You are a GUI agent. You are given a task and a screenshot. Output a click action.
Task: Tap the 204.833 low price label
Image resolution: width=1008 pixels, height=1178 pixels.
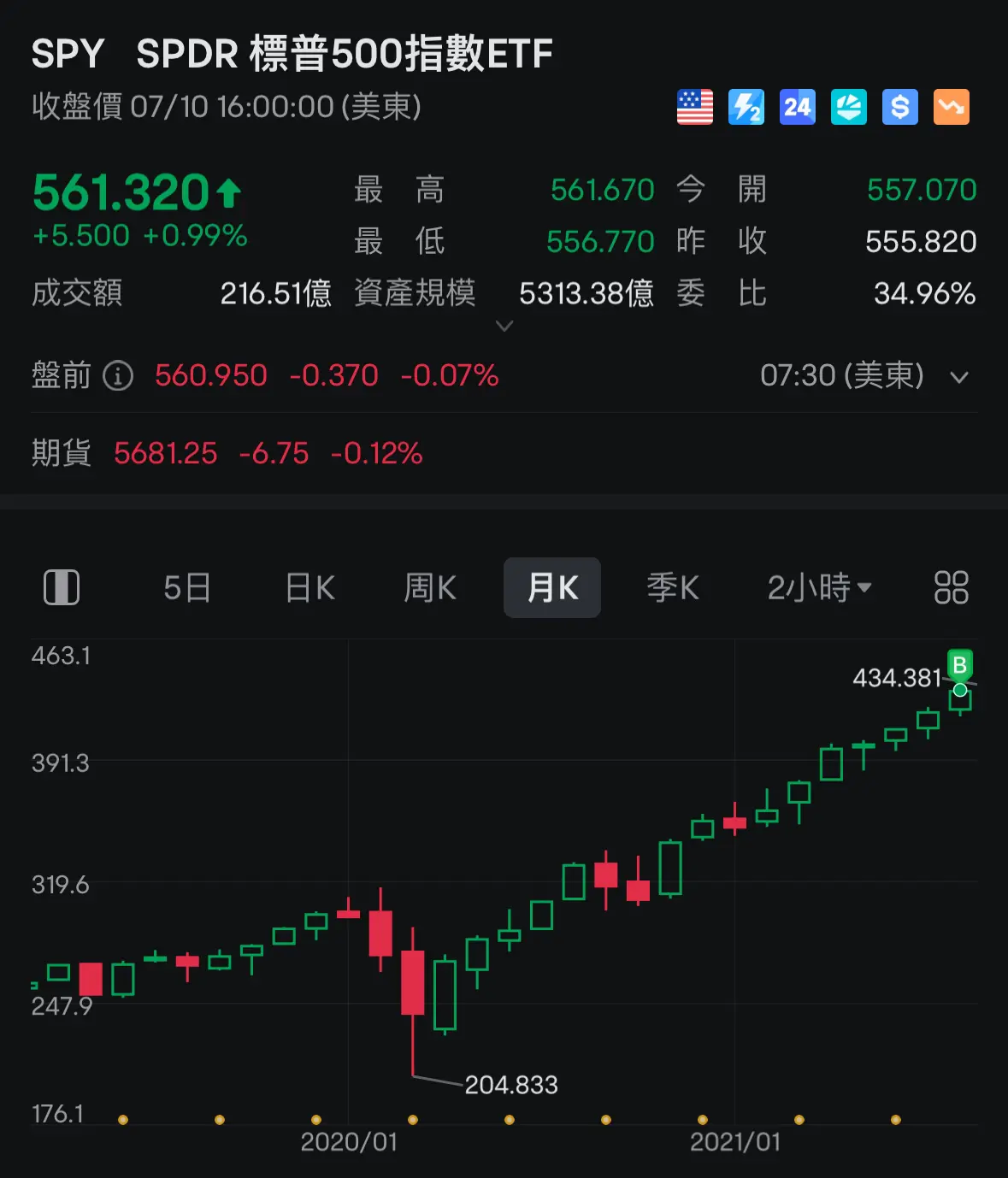[511, 1085]
